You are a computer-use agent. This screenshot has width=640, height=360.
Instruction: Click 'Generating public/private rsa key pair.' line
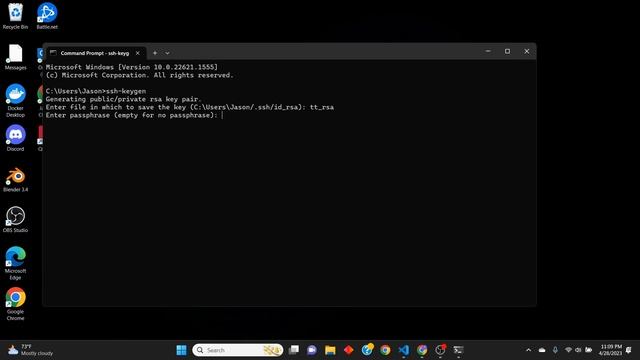coord(123,99)
